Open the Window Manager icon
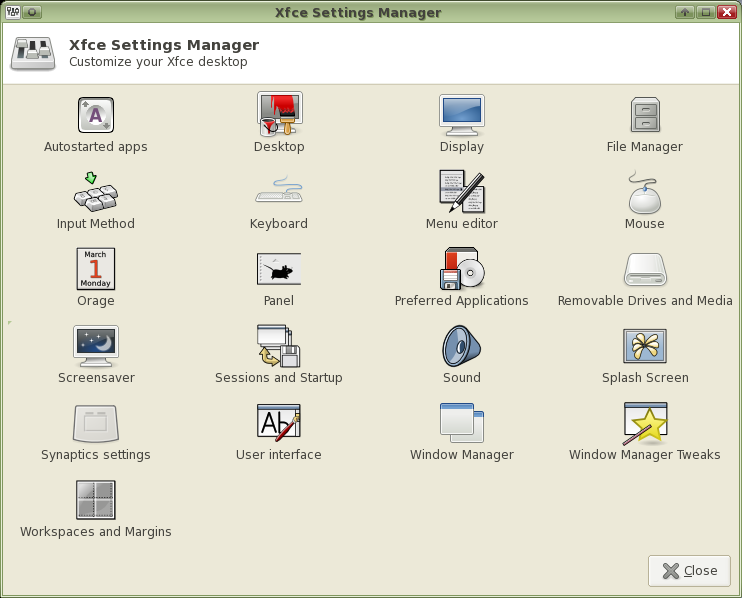 pyautogui.click(x=462, y=422)
